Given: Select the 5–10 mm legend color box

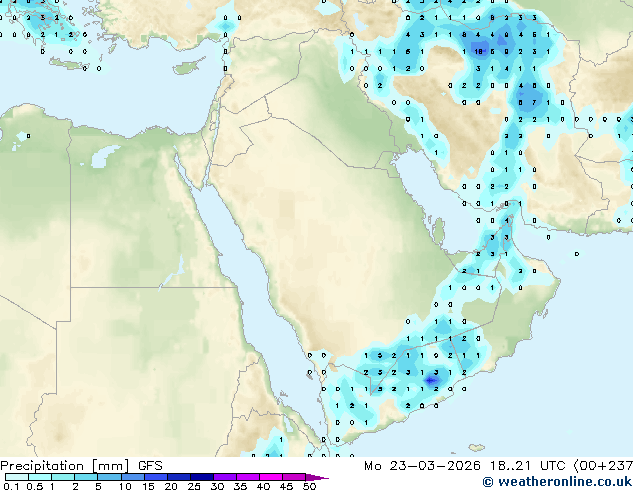Looking at the screenshot, I should pyautogui.click(x=109, y=477).
